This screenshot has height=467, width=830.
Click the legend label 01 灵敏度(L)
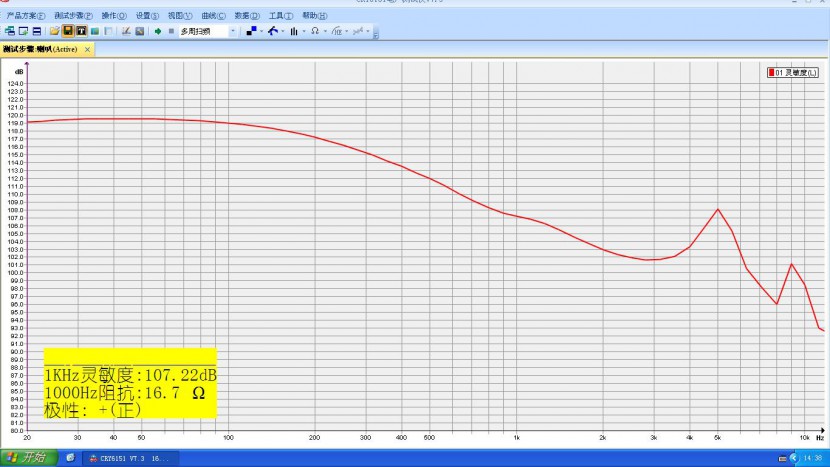point(796,73)
